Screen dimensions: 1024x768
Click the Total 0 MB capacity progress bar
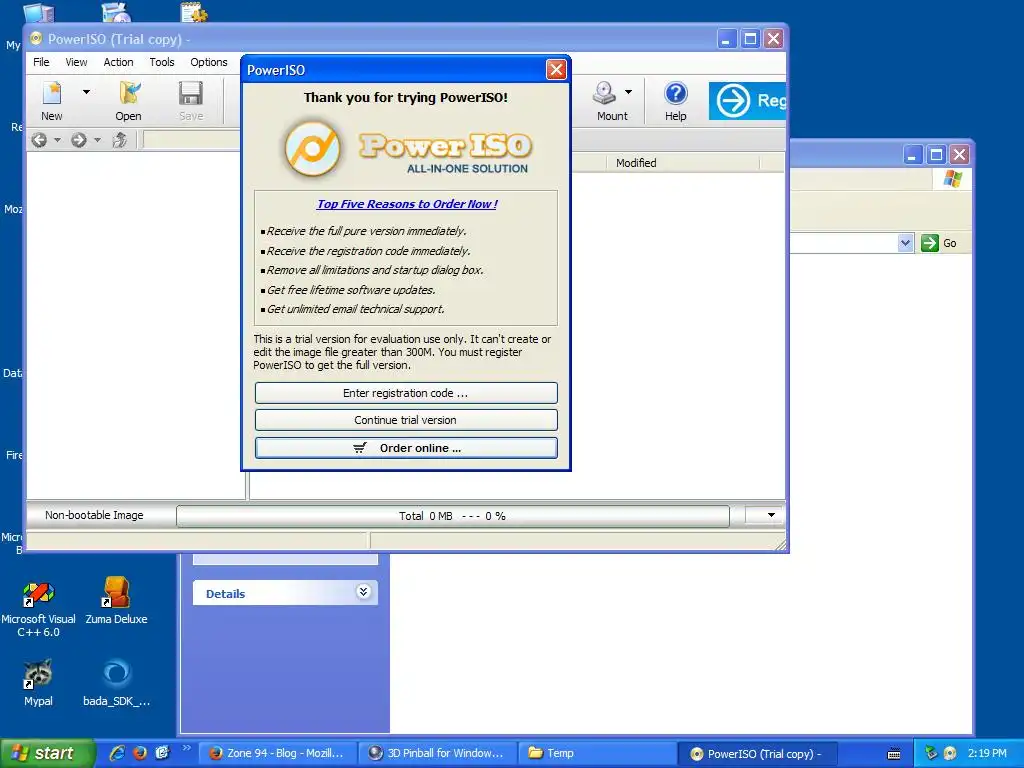pyautogui.click(x=453, y=516)
